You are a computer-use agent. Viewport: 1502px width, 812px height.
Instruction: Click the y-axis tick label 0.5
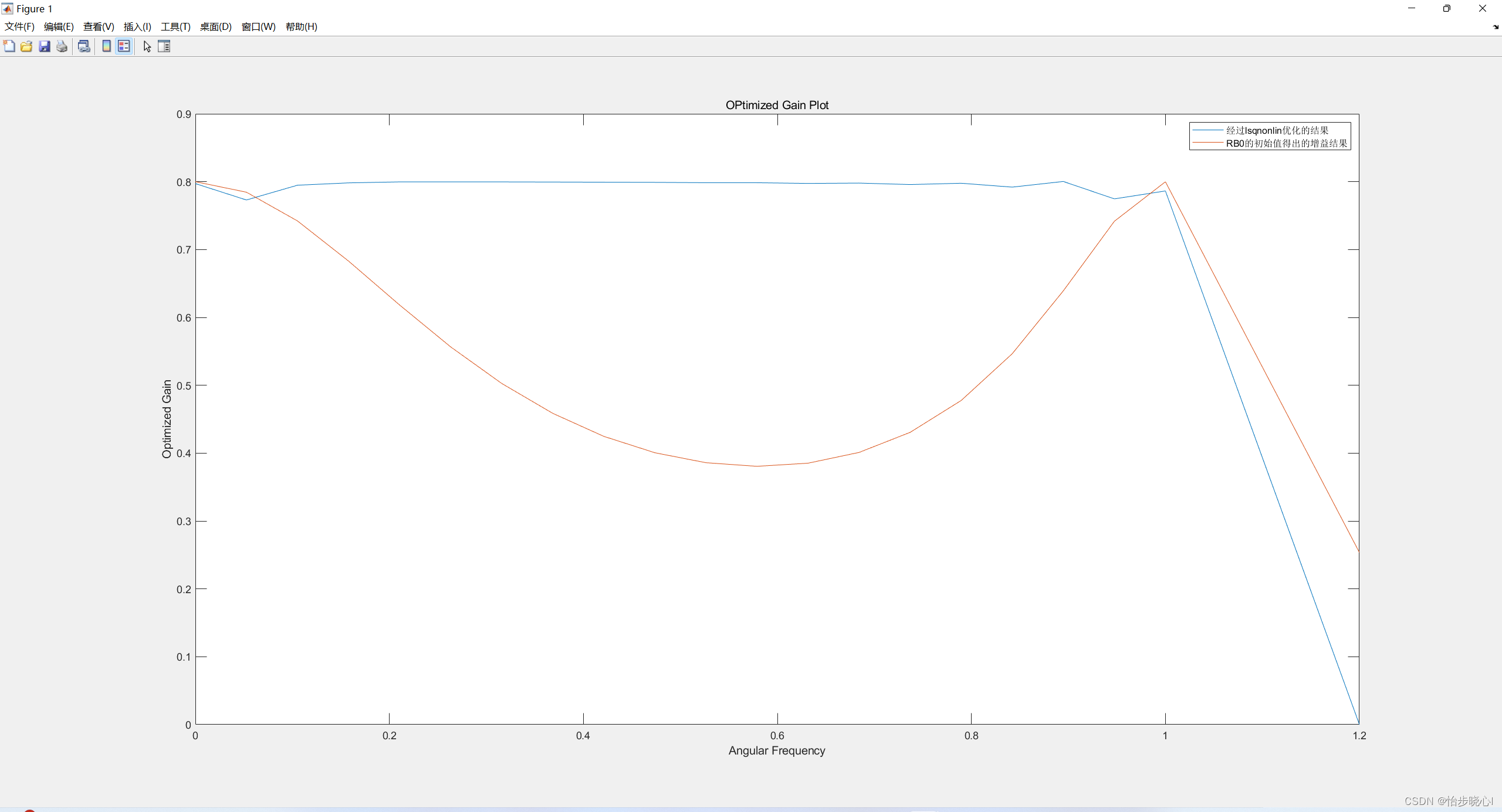tap(184, 385)
